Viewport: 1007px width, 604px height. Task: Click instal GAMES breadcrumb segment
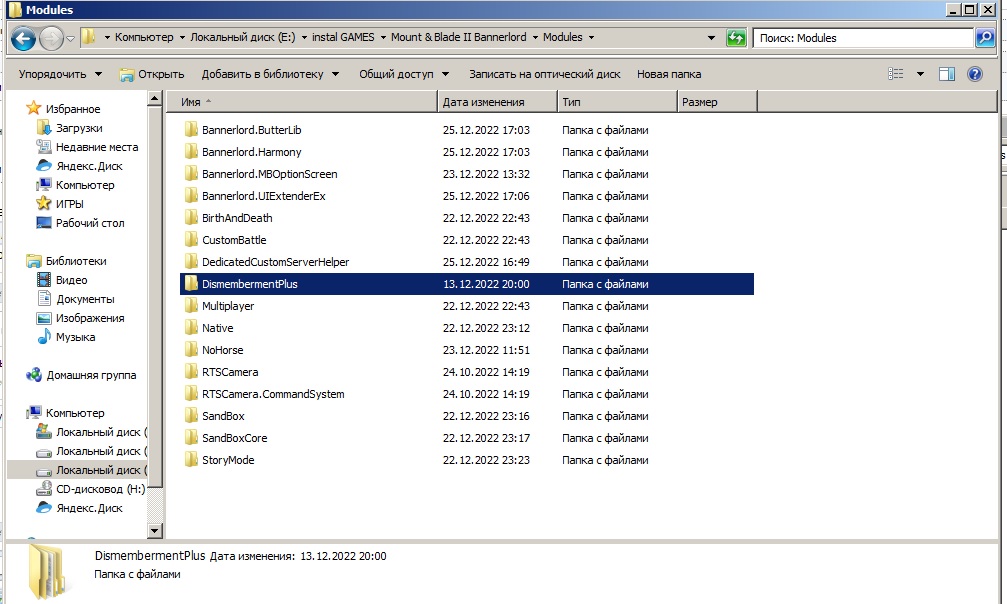click(343, 37)
